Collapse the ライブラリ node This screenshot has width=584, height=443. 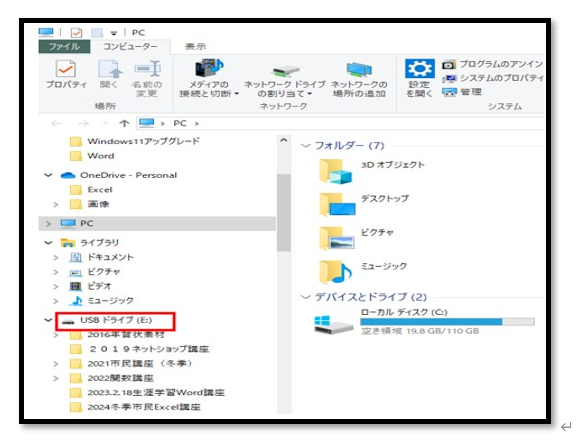tap(48, 243)
